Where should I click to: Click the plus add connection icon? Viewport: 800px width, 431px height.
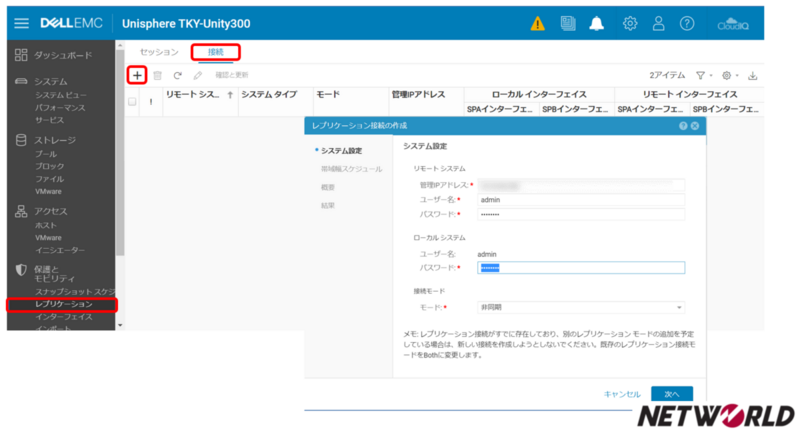click(137, 75)
